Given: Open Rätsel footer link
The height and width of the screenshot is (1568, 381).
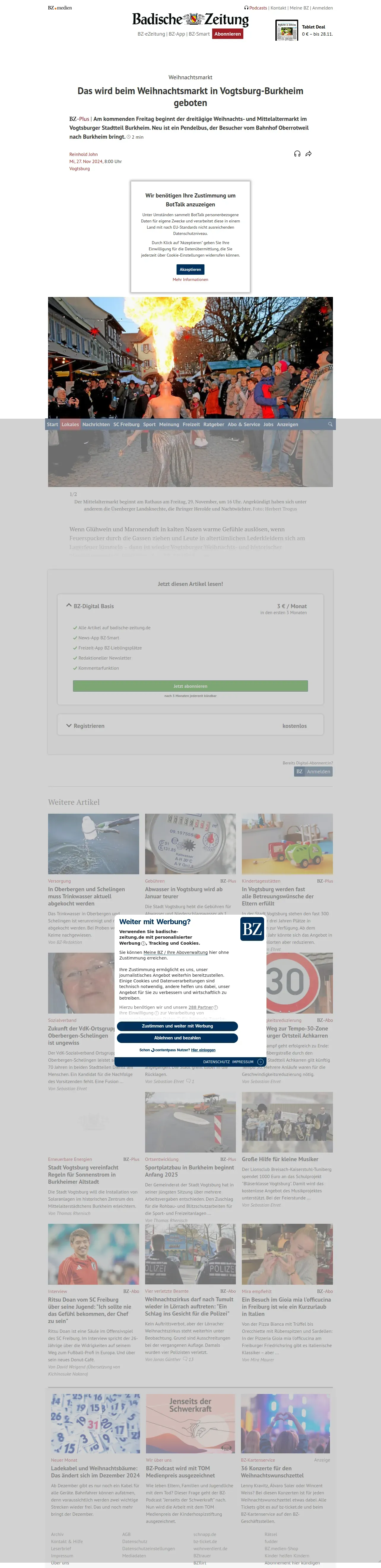Looking at the screenshot, I should click(271, 1534).
